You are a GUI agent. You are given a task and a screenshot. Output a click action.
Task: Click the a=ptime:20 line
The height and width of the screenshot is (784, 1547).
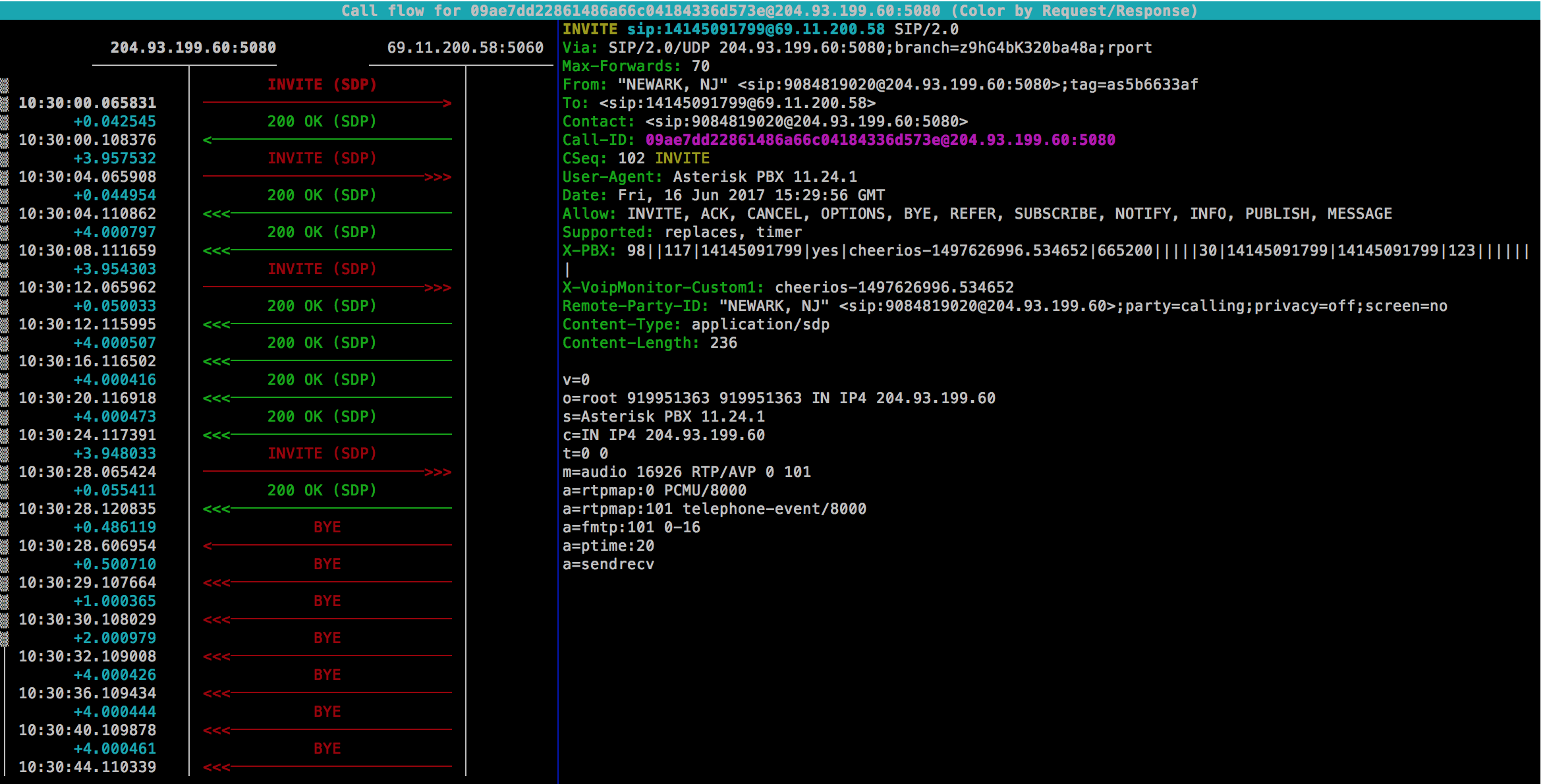coord(608,546)
